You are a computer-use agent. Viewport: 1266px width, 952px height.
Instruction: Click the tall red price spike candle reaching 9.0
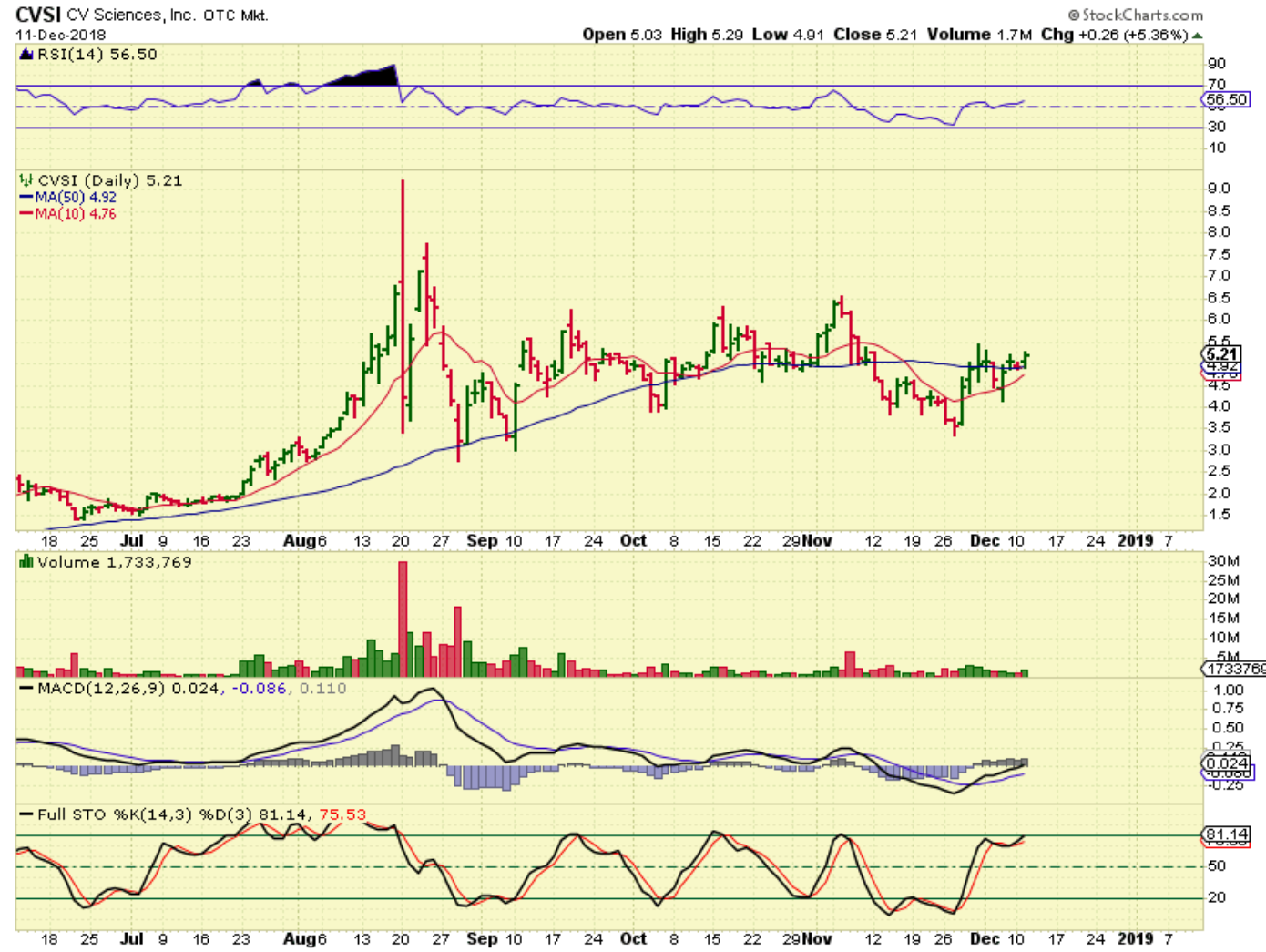[x=403, y=307]
